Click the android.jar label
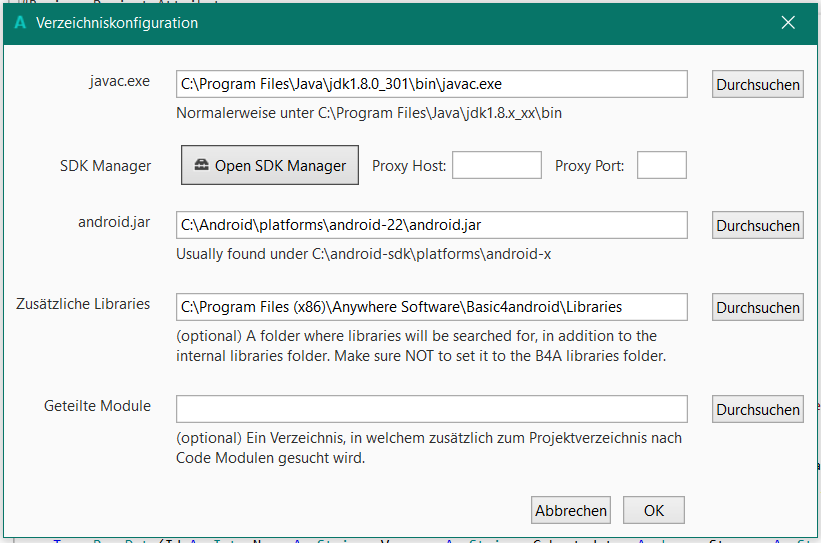The image size is (821, 543). pyautogui.click(x=114, y=222)
